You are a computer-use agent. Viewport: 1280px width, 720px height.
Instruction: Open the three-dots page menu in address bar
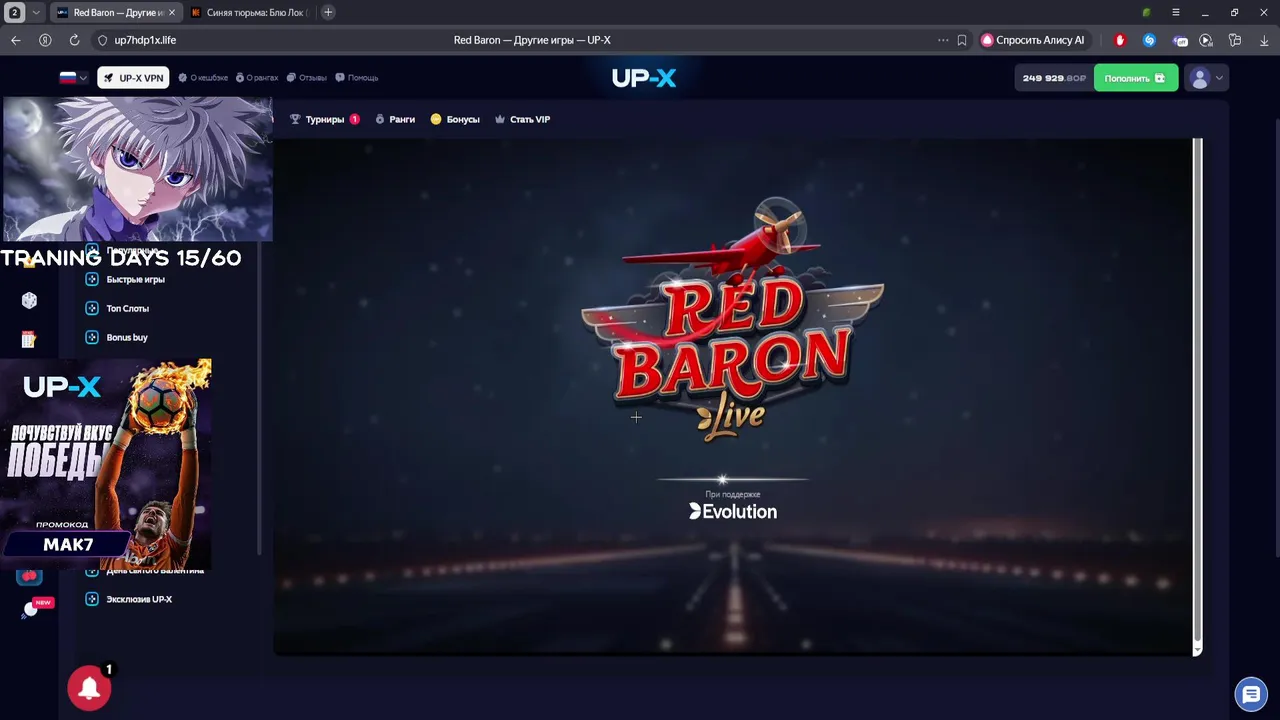tap(942, 40)
